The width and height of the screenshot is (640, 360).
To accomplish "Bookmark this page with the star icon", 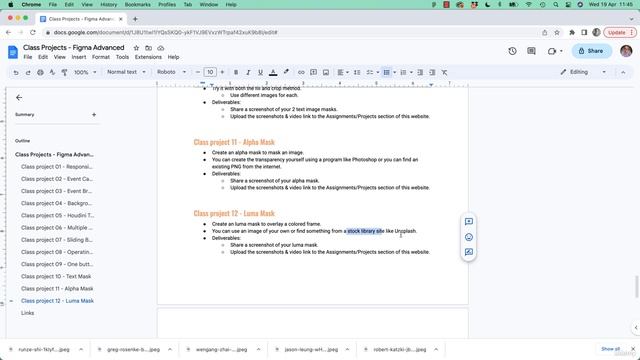I will tap(557, 32).
